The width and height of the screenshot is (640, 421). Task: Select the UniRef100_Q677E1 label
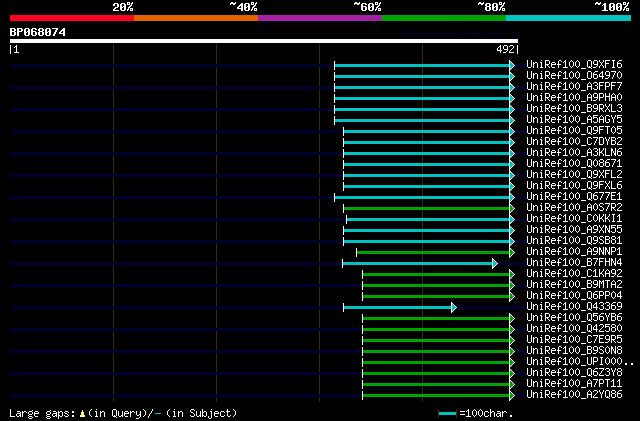(x=574, y=197)
